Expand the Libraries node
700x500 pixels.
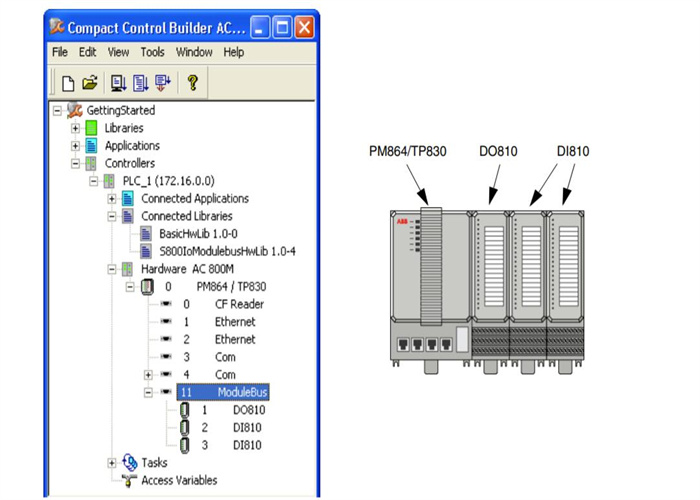(75, 128)
